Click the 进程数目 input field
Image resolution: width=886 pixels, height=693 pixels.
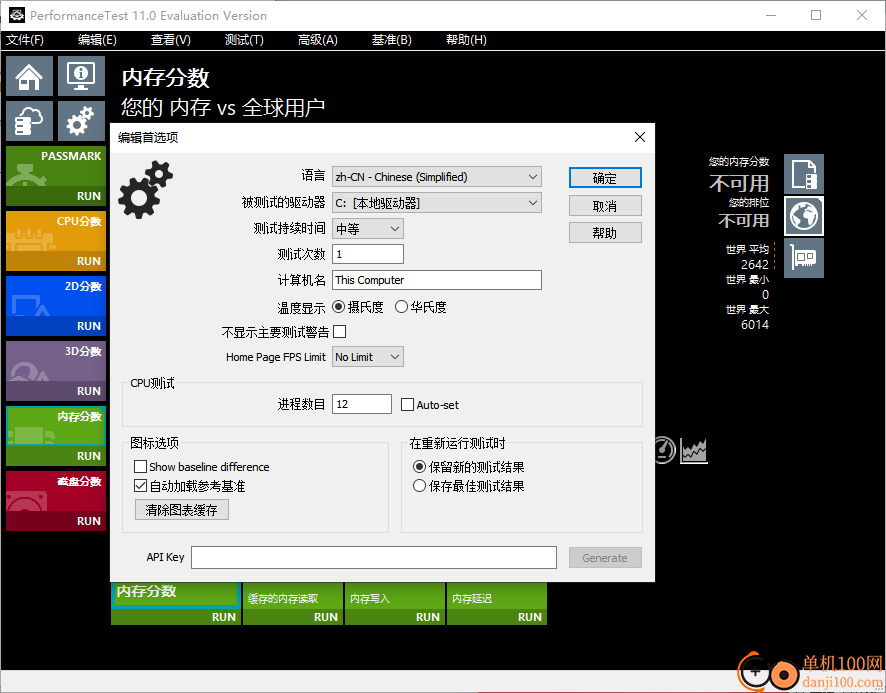click(x=362, y=404)
